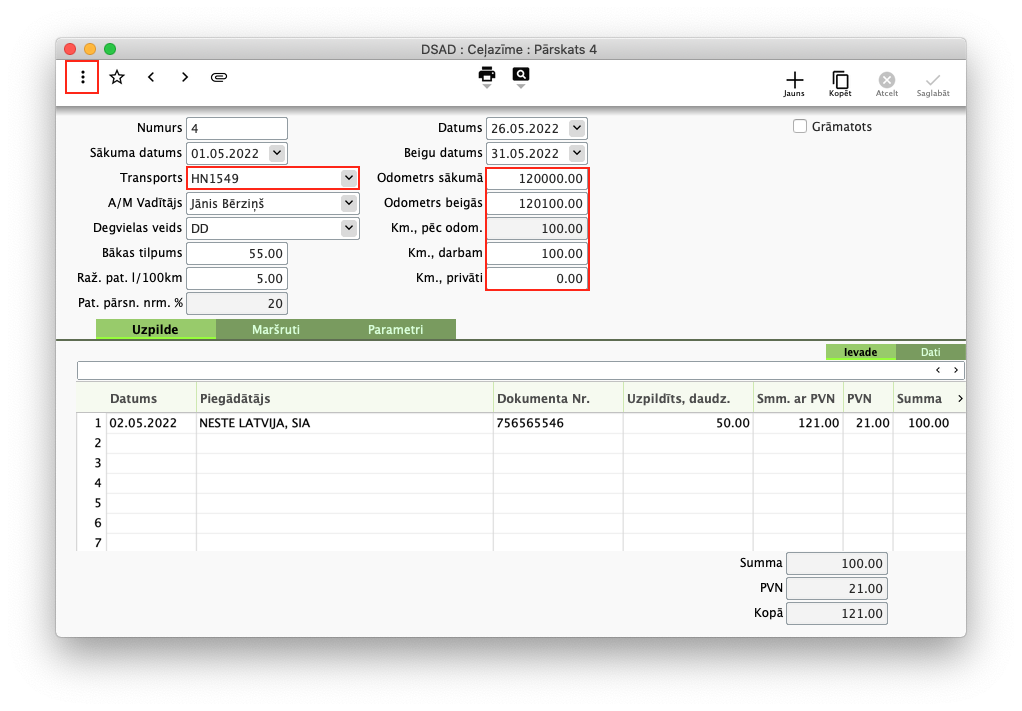Image resolution: width=1022 pixels, height=711 pixels.
Task: Go to previous record arrow
Action: pos(151,77)
